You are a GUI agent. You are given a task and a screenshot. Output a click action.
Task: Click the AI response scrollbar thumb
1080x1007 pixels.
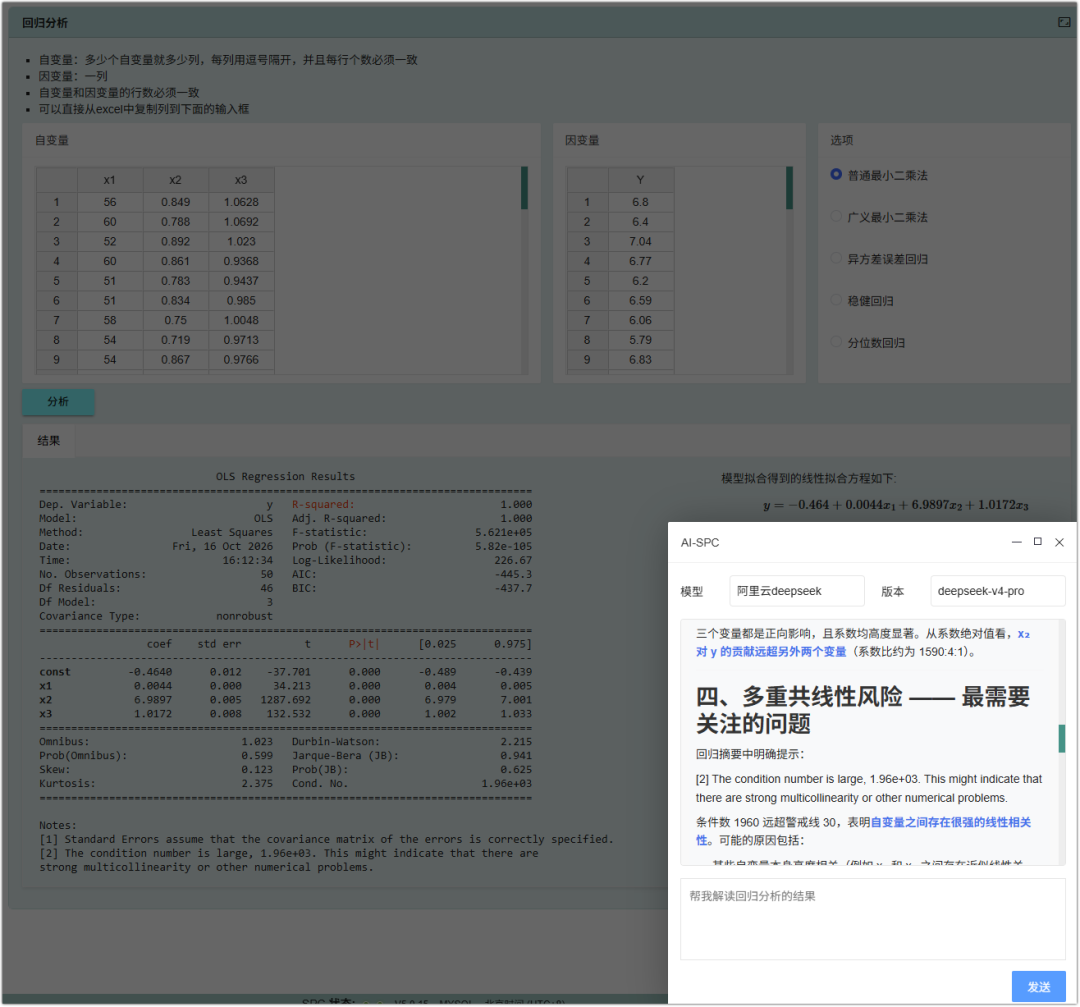(1061, 738)
